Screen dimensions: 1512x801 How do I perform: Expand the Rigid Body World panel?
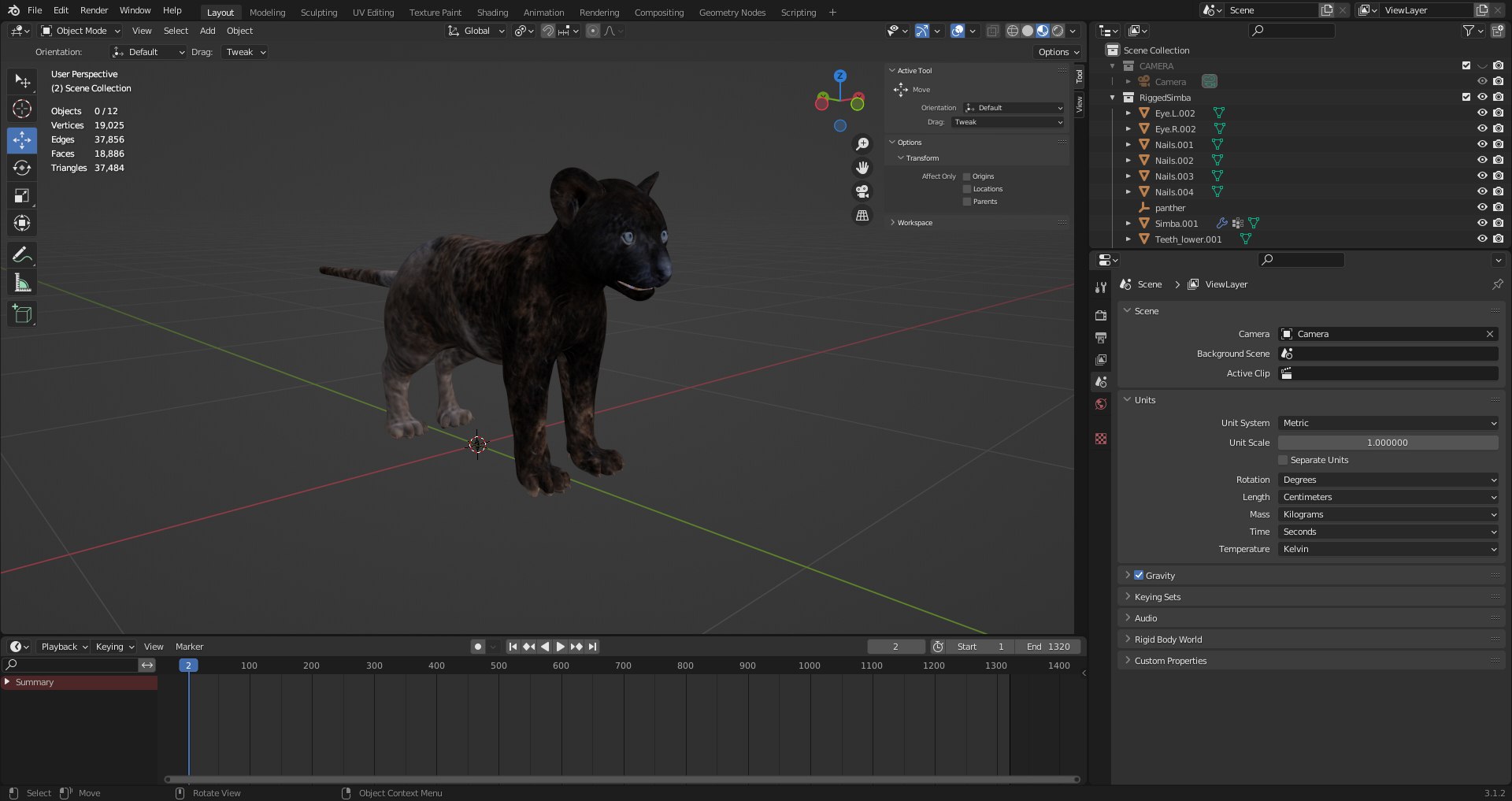[x=1168, y=640]
